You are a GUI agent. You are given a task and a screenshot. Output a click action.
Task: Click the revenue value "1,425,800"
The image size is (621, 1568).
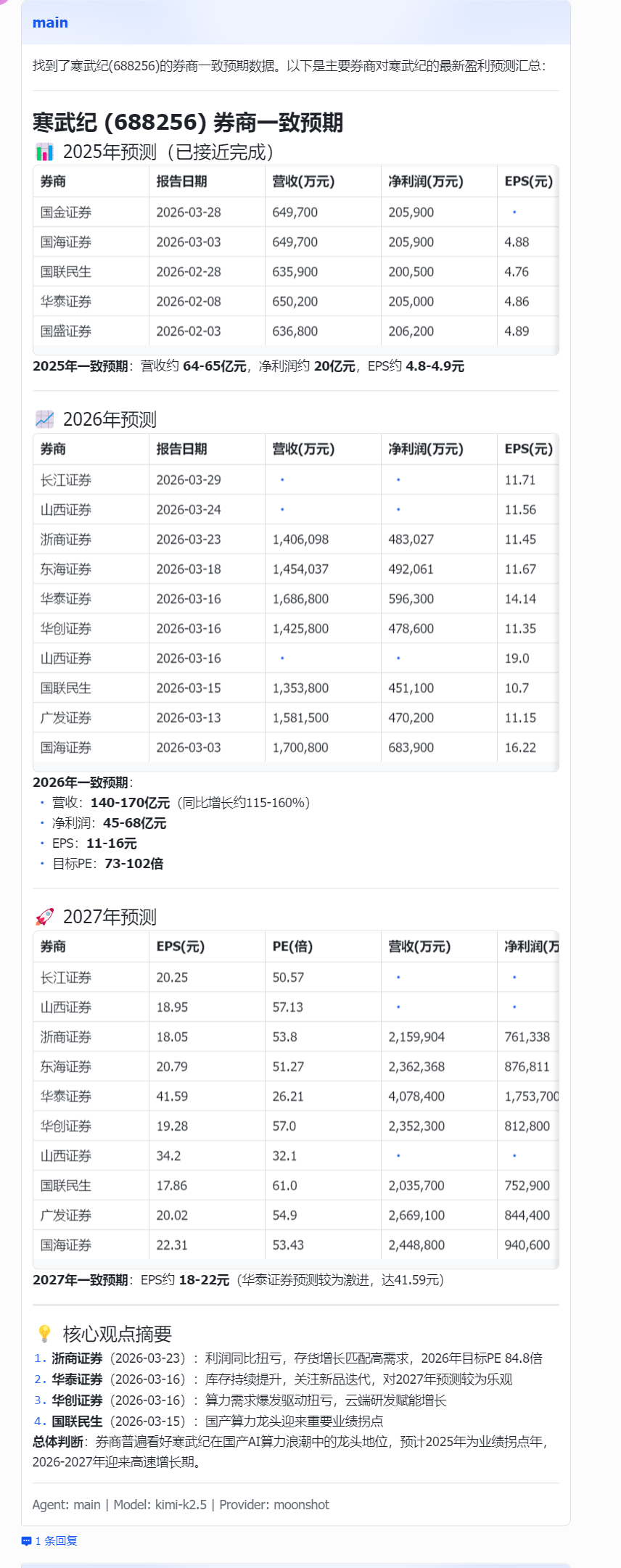point(301,629)
